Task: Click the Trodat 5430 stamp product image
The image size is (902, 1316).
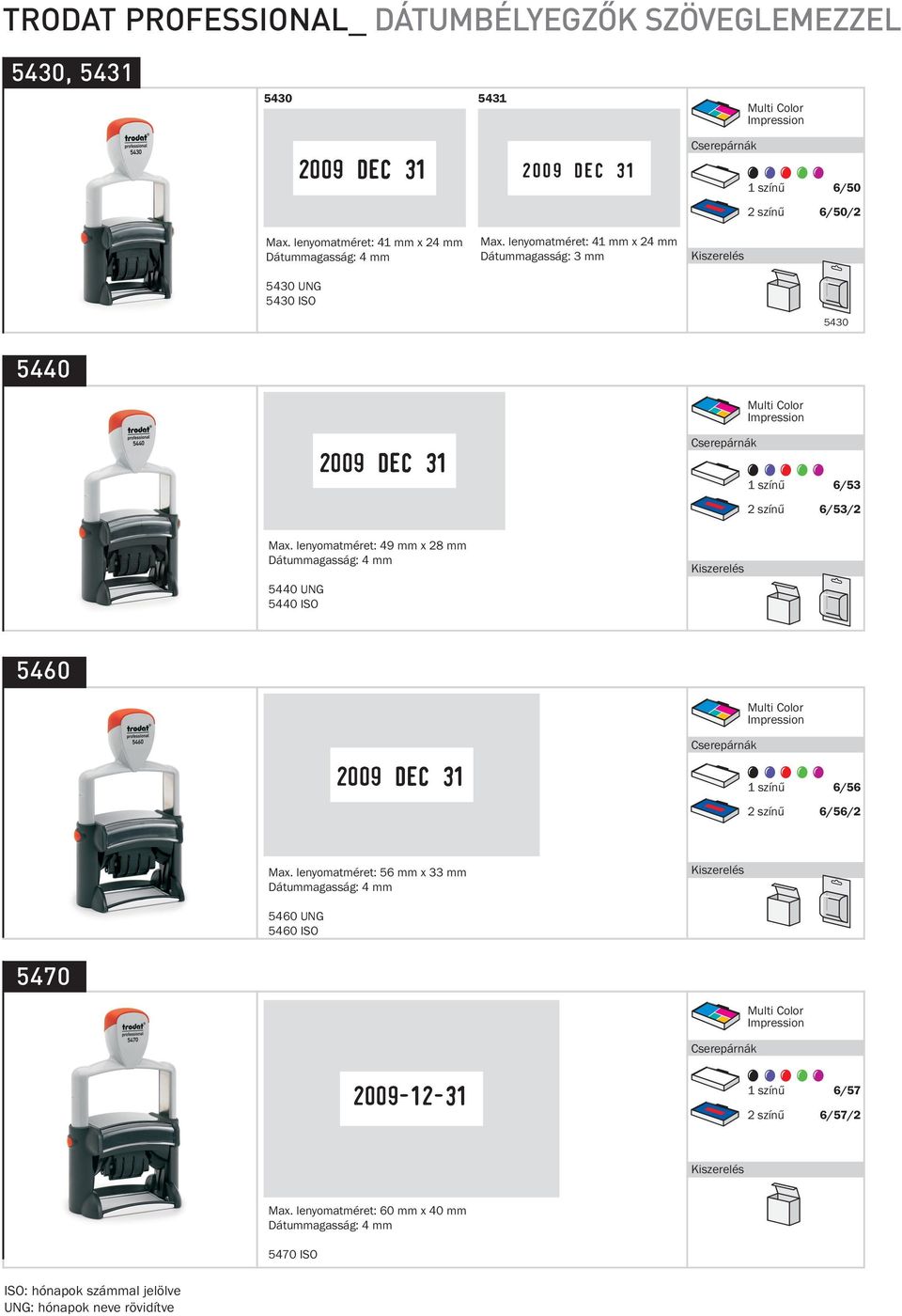Action: click(x=132, y=211)
